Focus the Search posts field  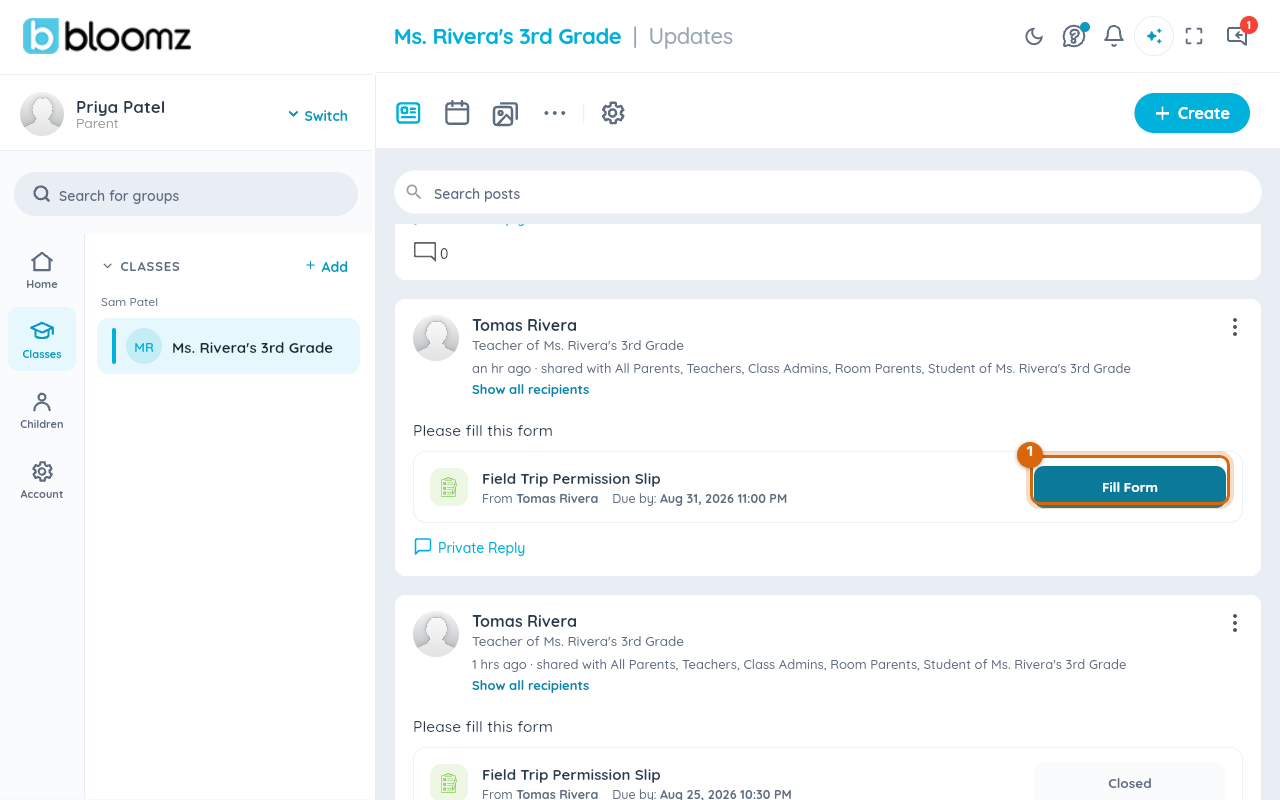pos(828,193)
